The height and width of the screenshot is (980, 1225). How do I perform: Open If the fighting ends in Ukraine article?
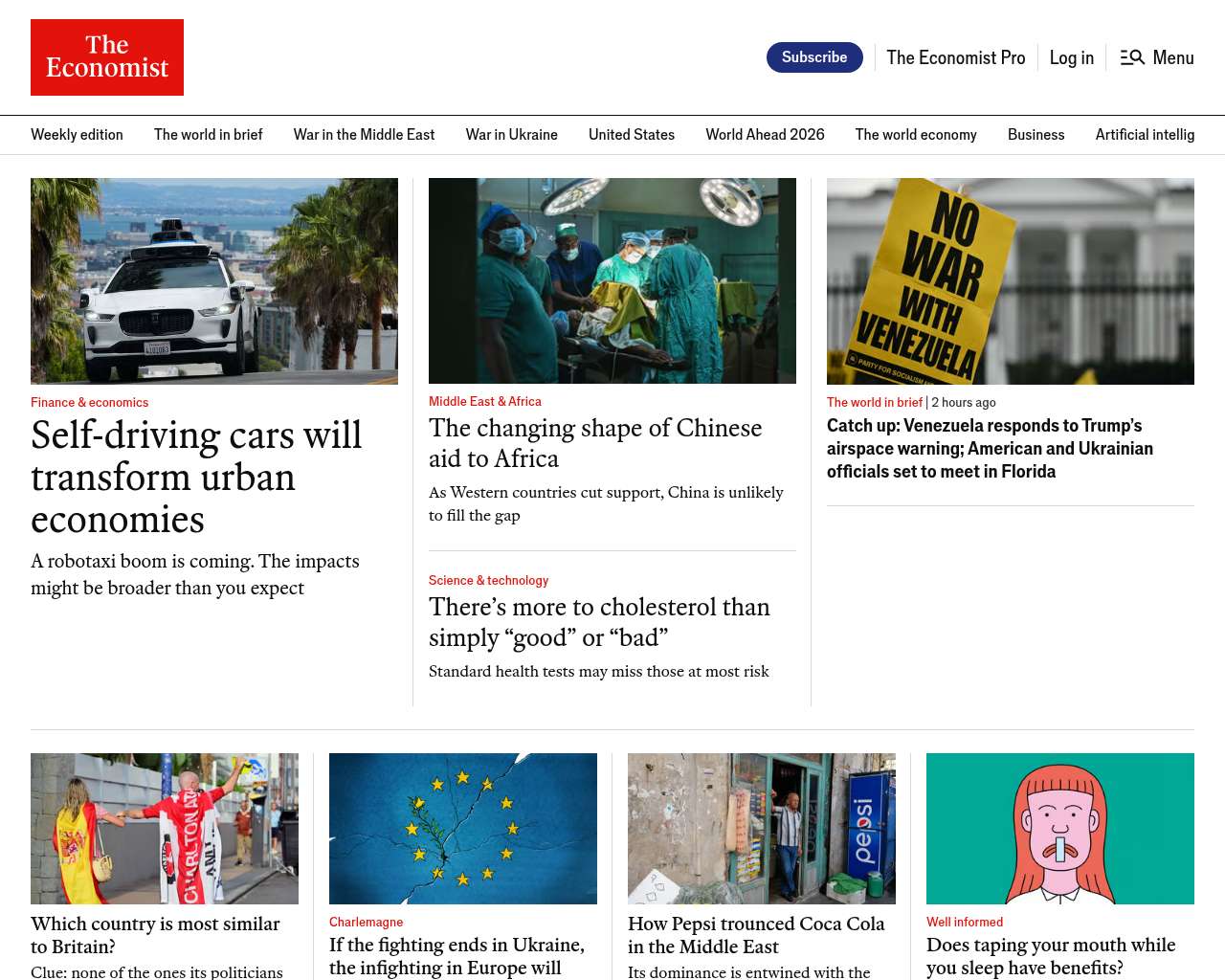click(x=457, y=956)
